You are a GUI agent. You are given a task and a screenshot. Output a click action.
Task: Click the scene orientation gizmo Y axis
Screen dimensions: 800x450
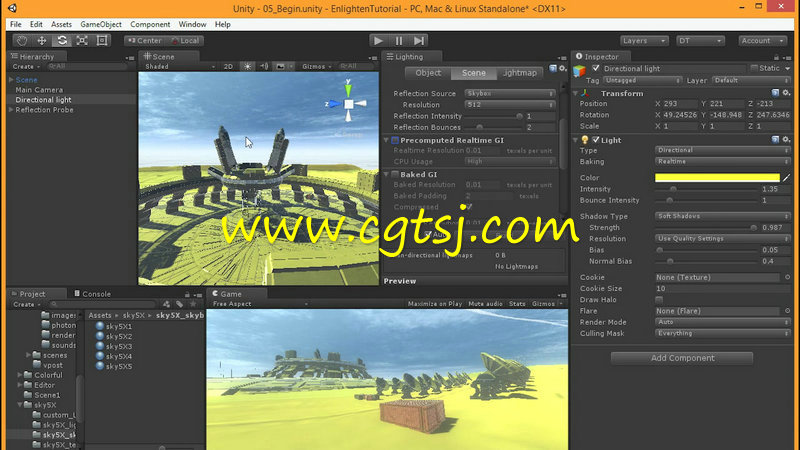(348, 89)
